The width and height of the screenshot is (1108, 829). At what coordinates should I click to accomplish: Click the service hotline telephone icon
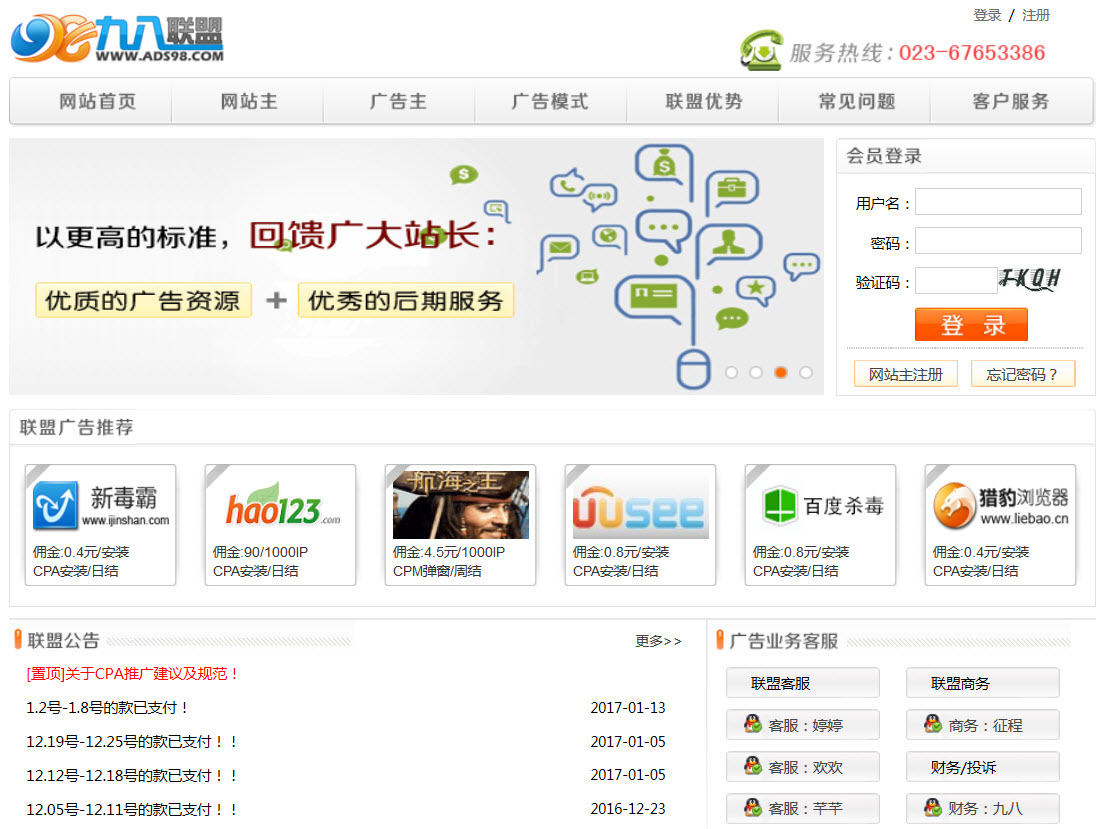tap(761, 50)
